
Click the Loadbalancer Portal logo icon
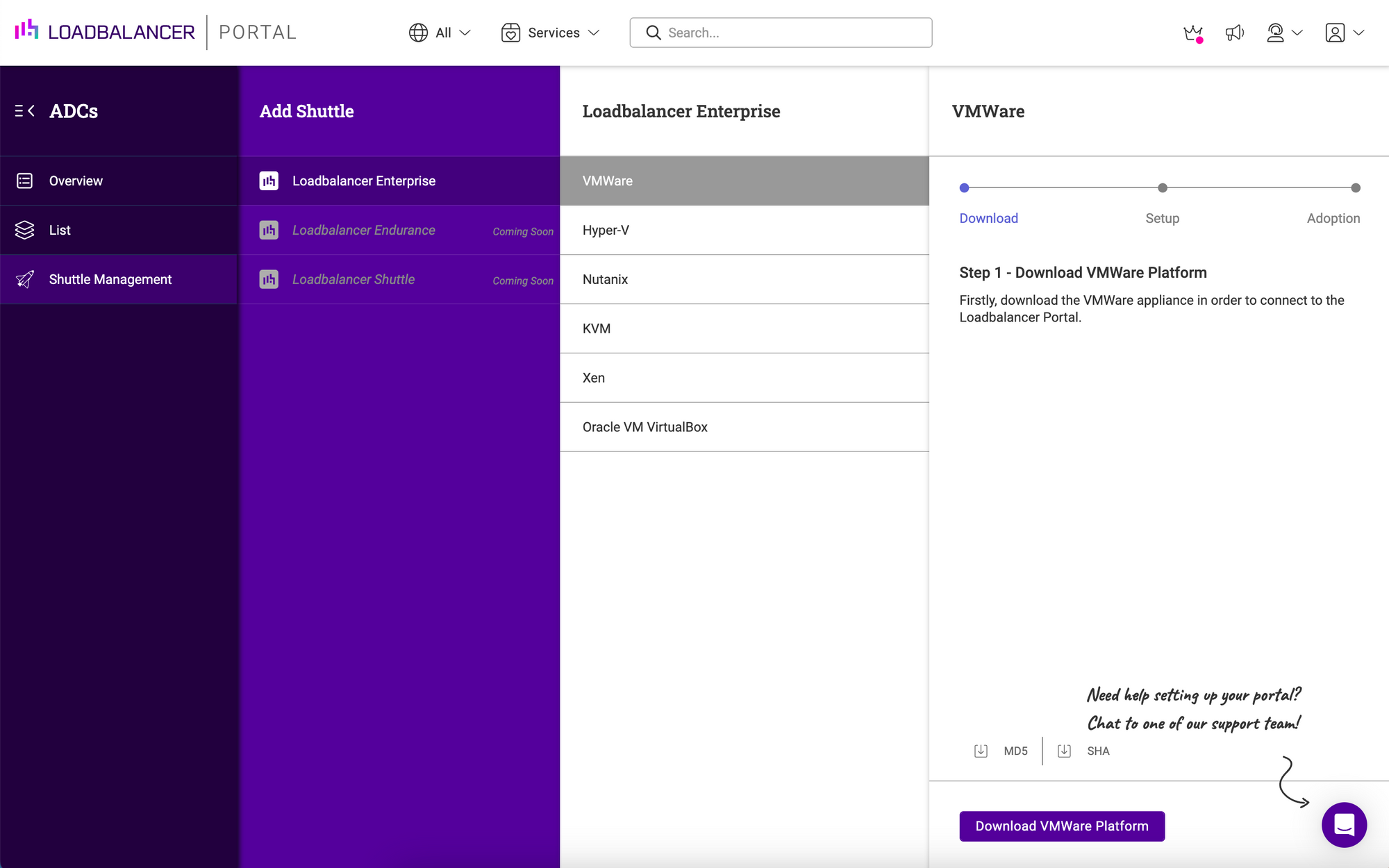[26, 32]
